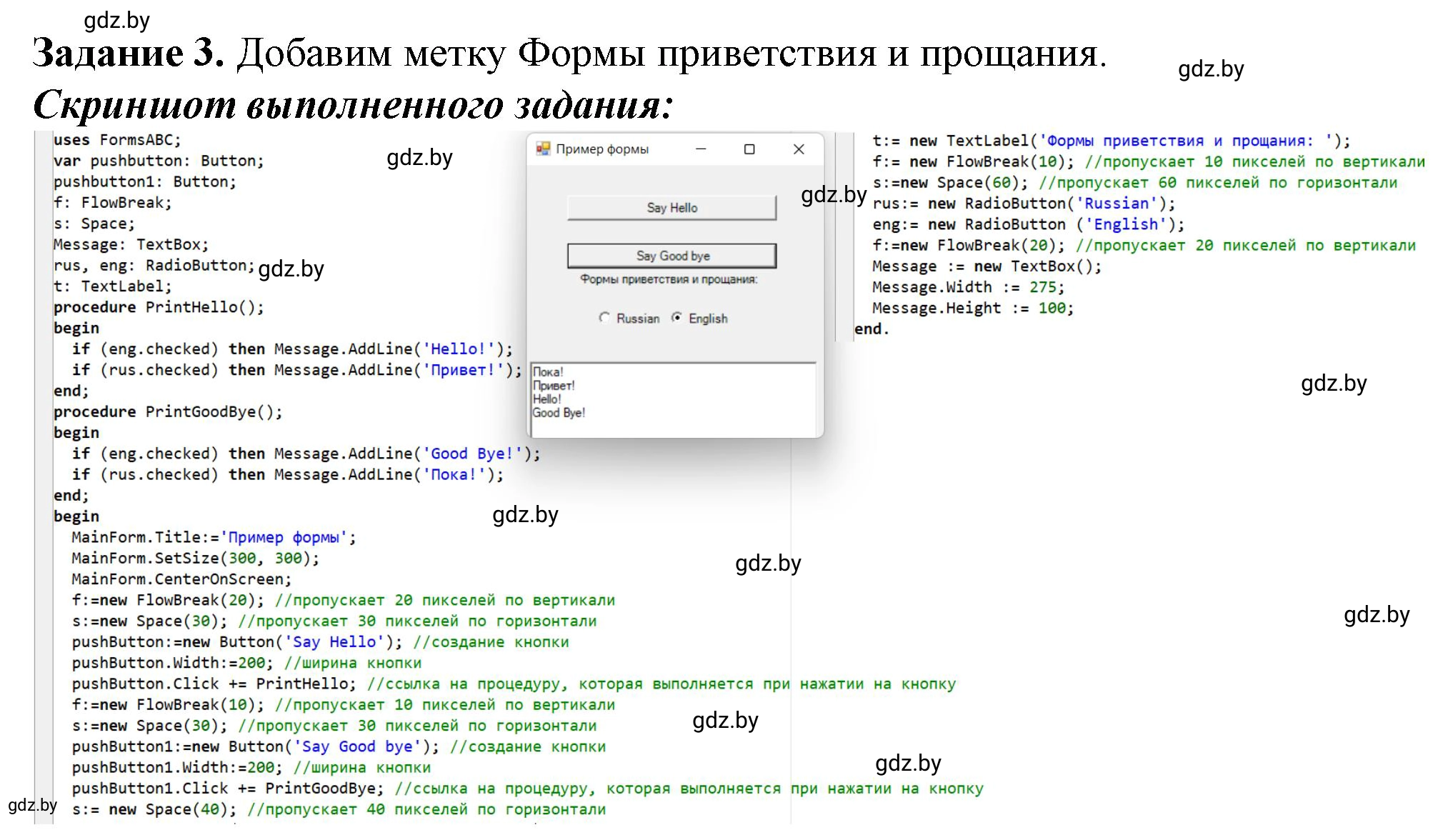The width and height of the screenshot is (1453, 840).
Task: Click the form window's app icon
Action: [x=543, y=149]
